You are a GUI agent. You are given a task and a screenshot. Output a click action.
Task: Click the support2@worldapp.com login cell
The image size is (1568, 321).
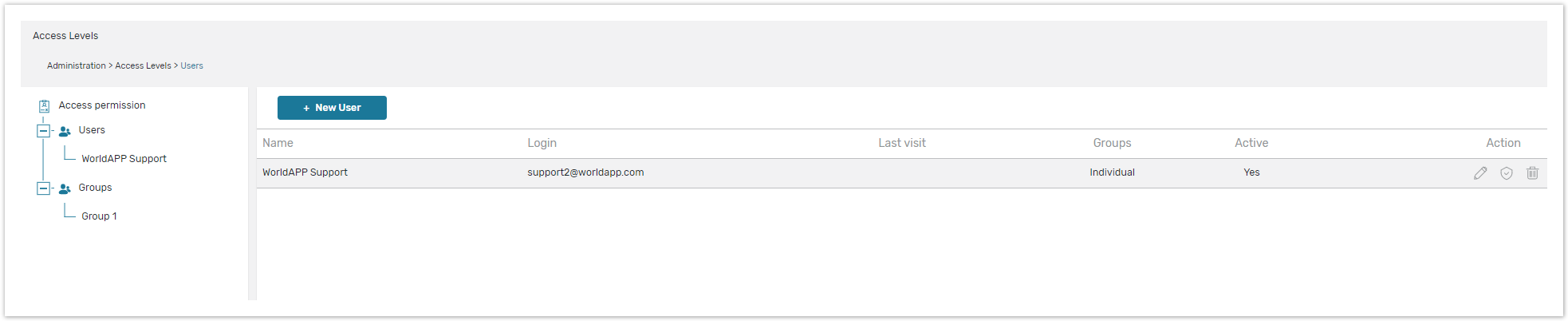(585, 172)
